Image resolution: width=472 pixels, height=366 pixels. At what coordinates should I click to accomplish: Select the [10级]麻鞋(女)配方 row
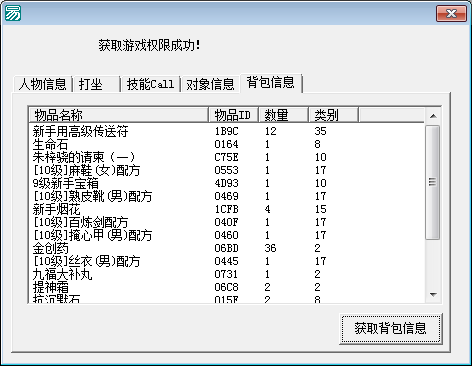pos(227,170)
